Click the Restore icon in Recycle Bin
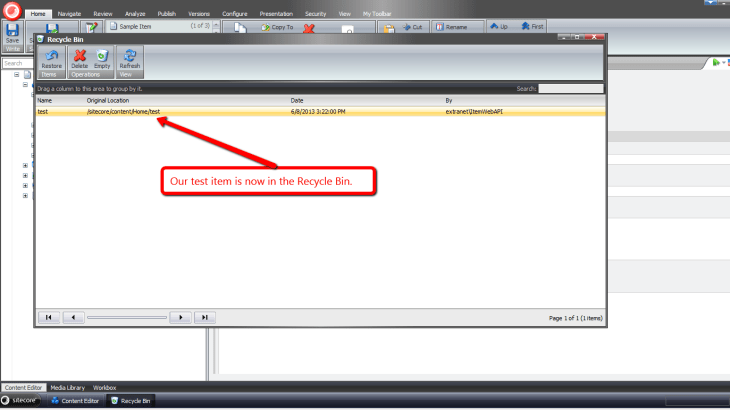730x410 pixels. (x=51, y=58)
